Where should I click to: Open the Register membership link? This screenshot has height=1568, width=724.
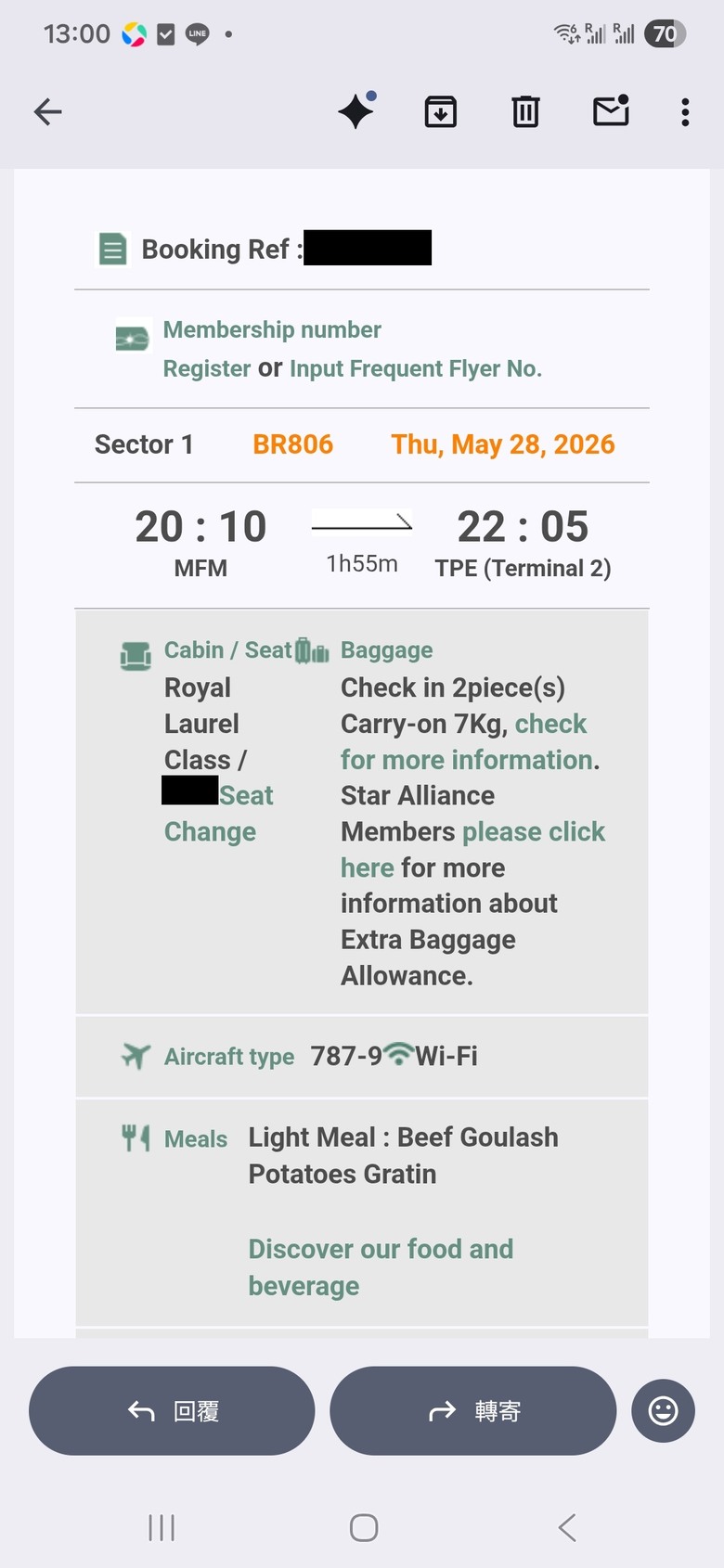pyautogui.click(x=207, y=368)
